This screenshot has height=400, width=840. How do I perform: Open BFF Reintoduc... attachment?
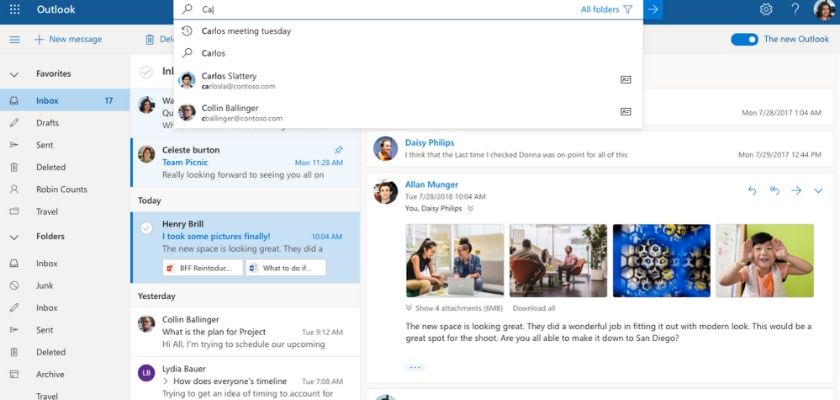[x=202, y=268]
